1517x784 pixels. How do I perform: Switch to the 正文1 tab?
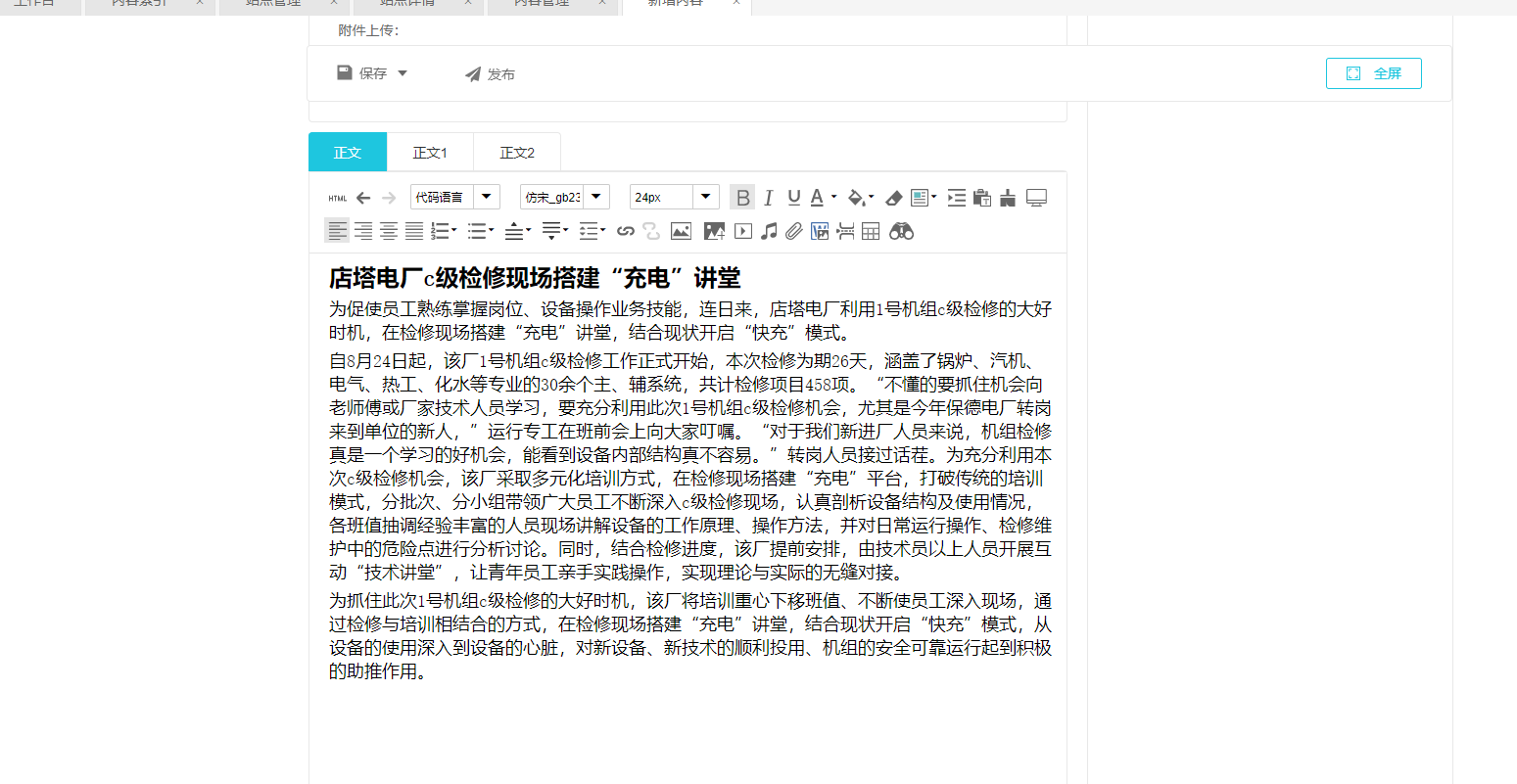(430, 153)
